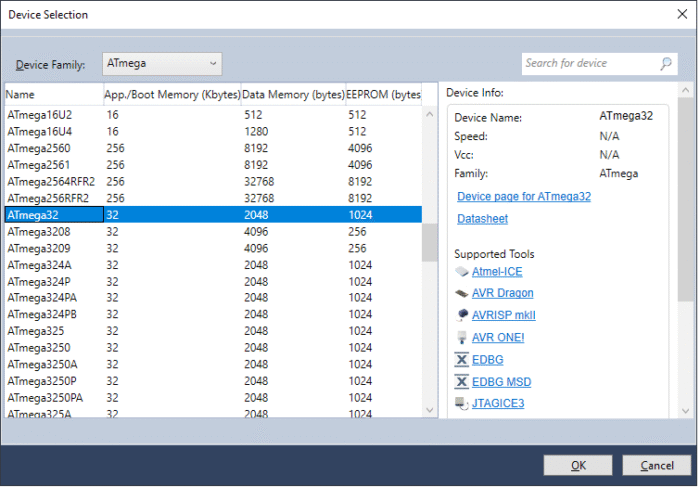Image resolution: width=700 pixels, height=487 pixels.
Task: Click device list scroll down arrow
Action: (429, 410)
